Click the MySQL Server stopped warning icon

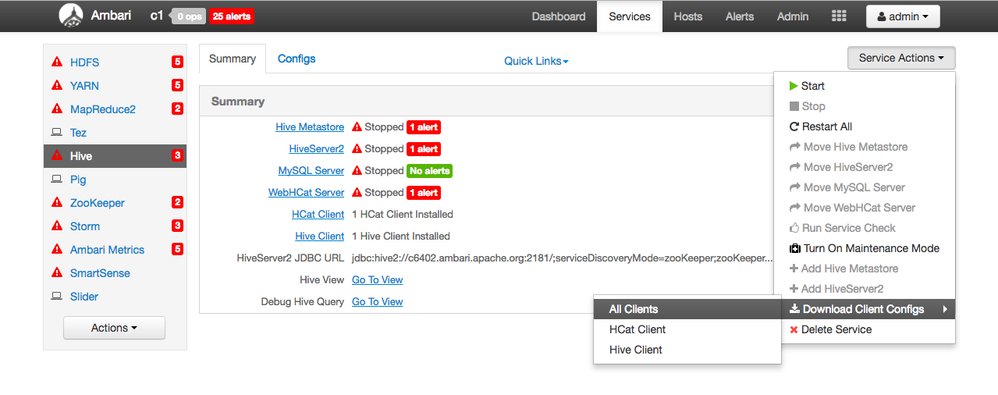pyautogui.click(x=357, y=170)
